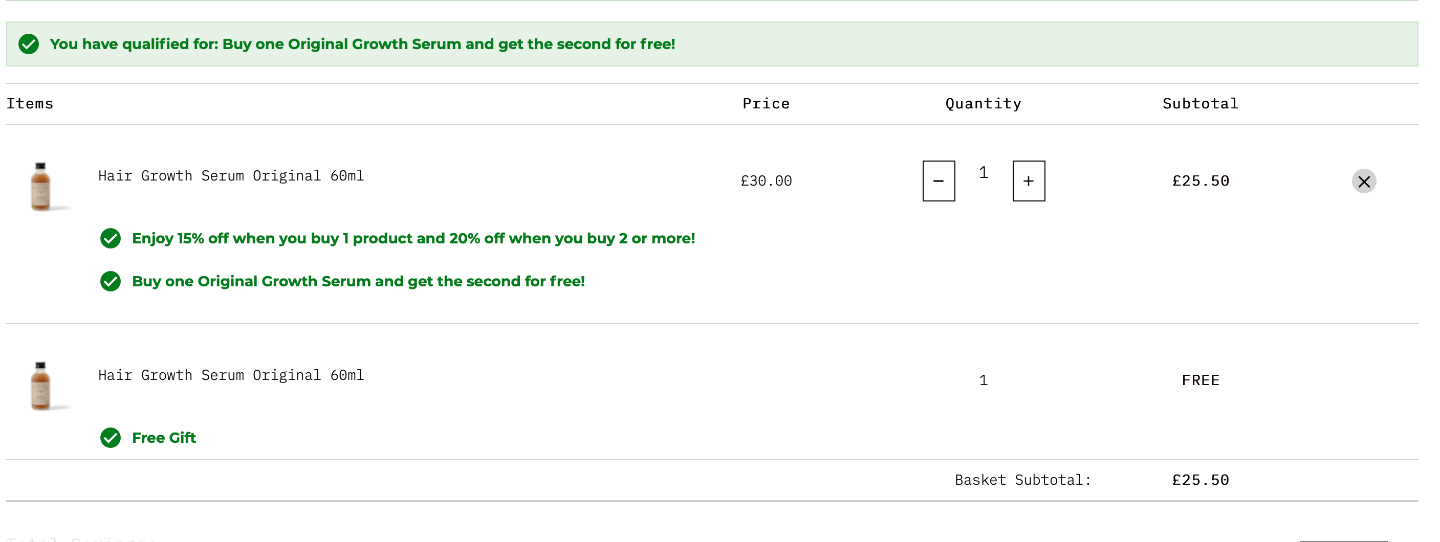Click checkmark beside buy one get second free
This screenshot has width=1440, height=542.
(111, 281)
